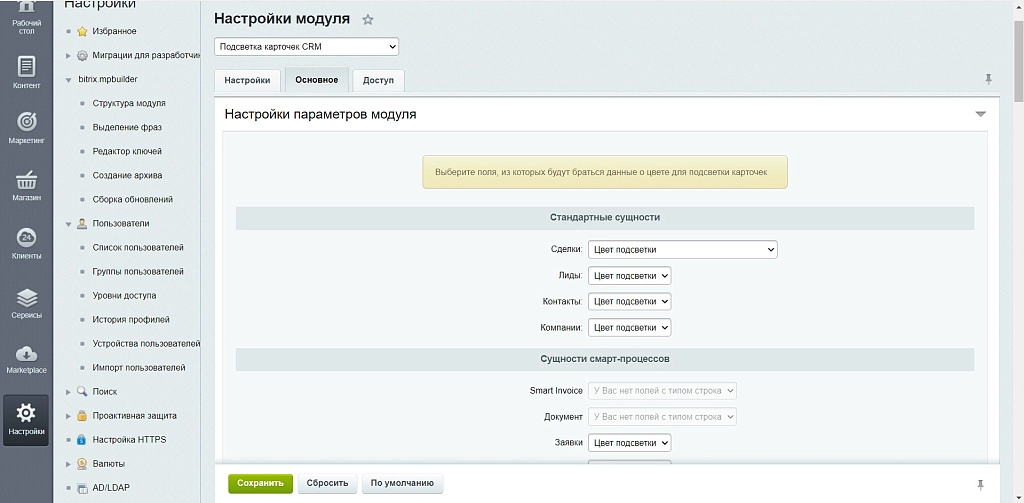This screenshot has width=1024, height=503.
Task: Open the module selector Подсветка карточек CRM
Action: [x=306, y=47]
